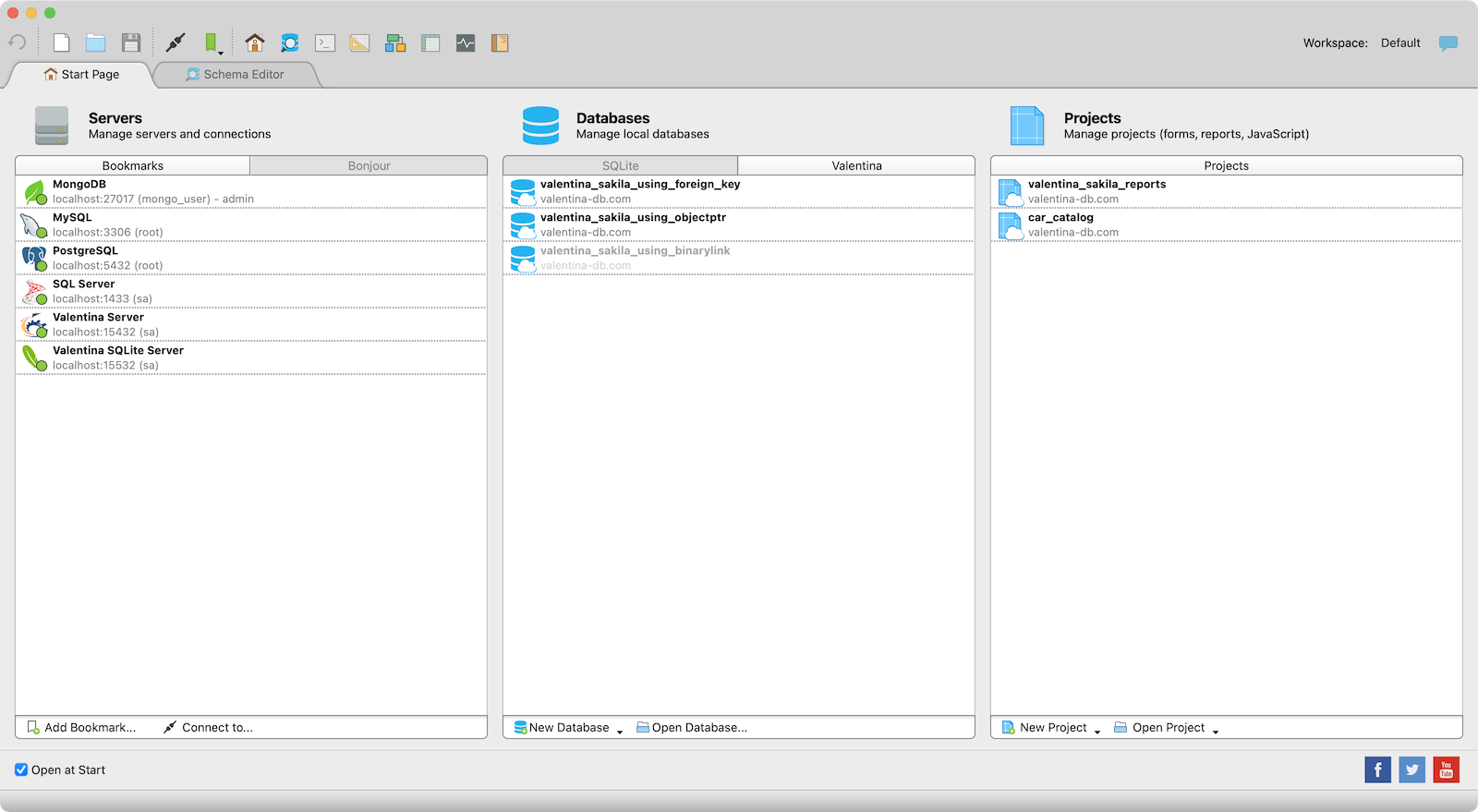
Task: Go to Start Page via house icon
Action: click(255, 42)
